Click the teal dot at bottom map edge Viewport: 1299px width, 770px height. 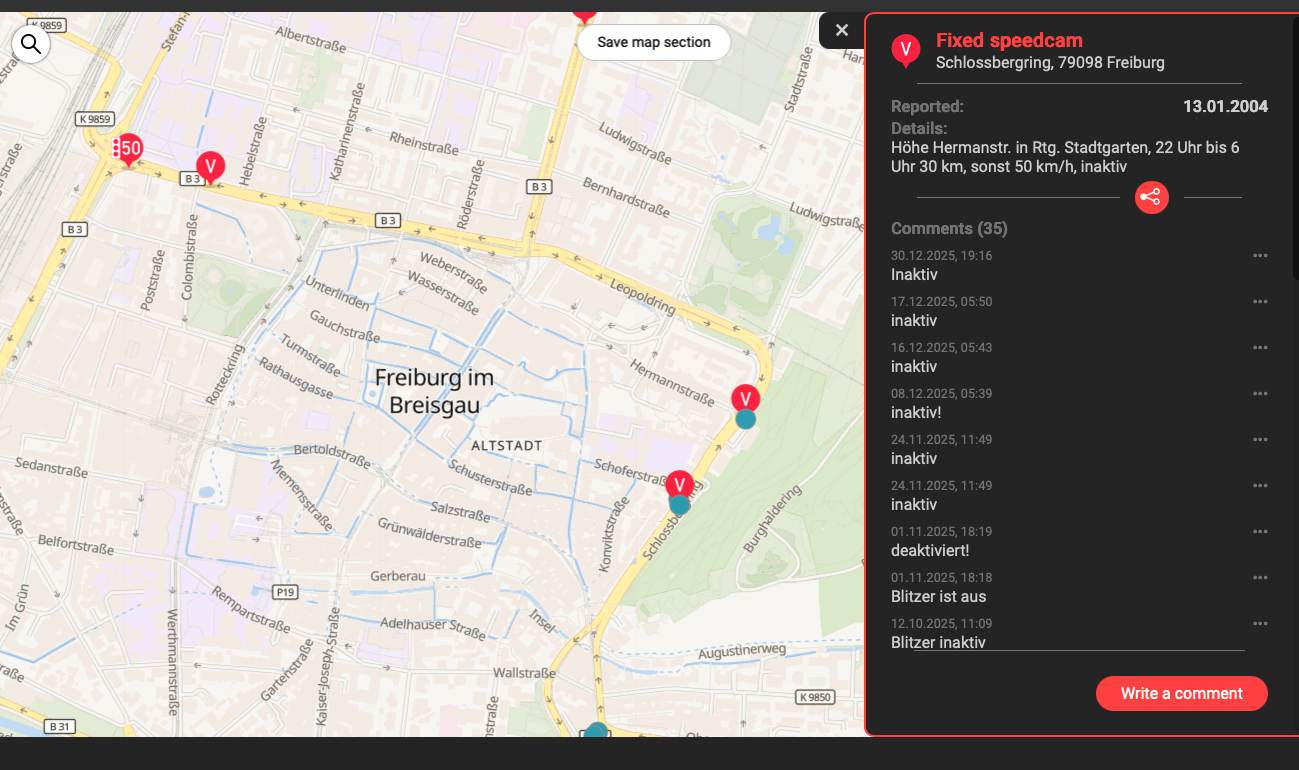597,731
